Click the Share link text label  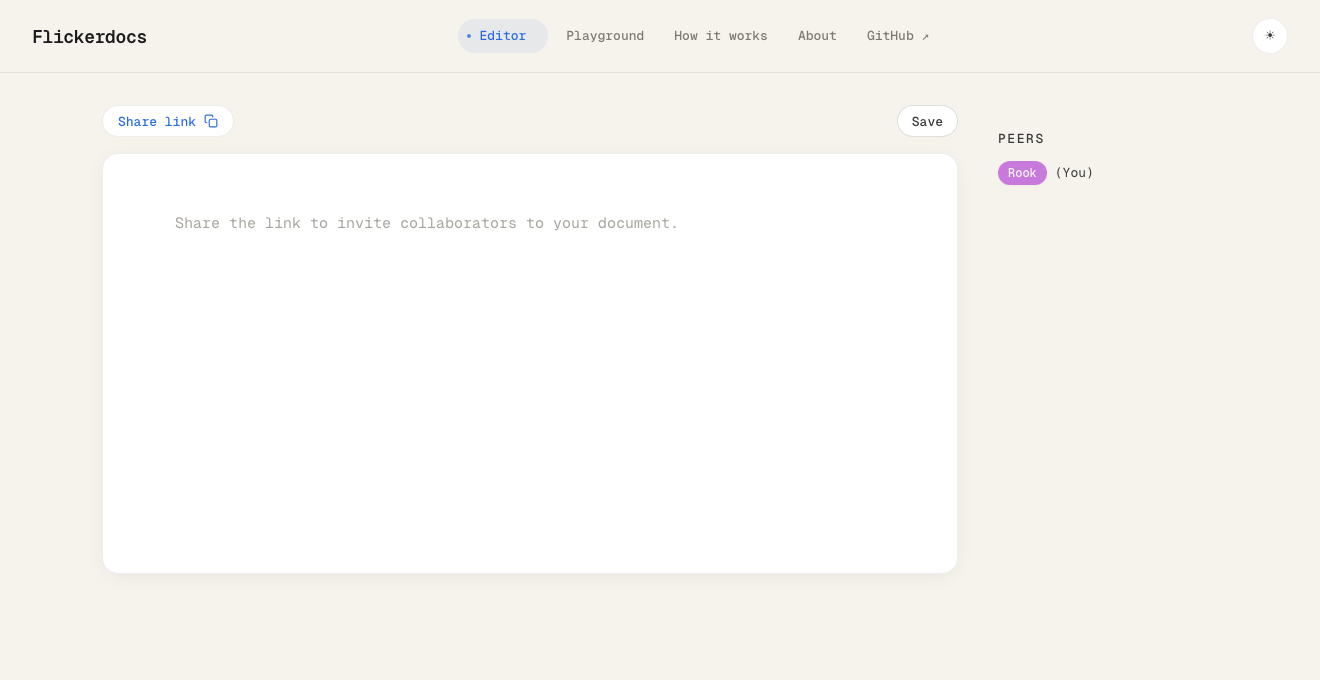pos(157,121)
